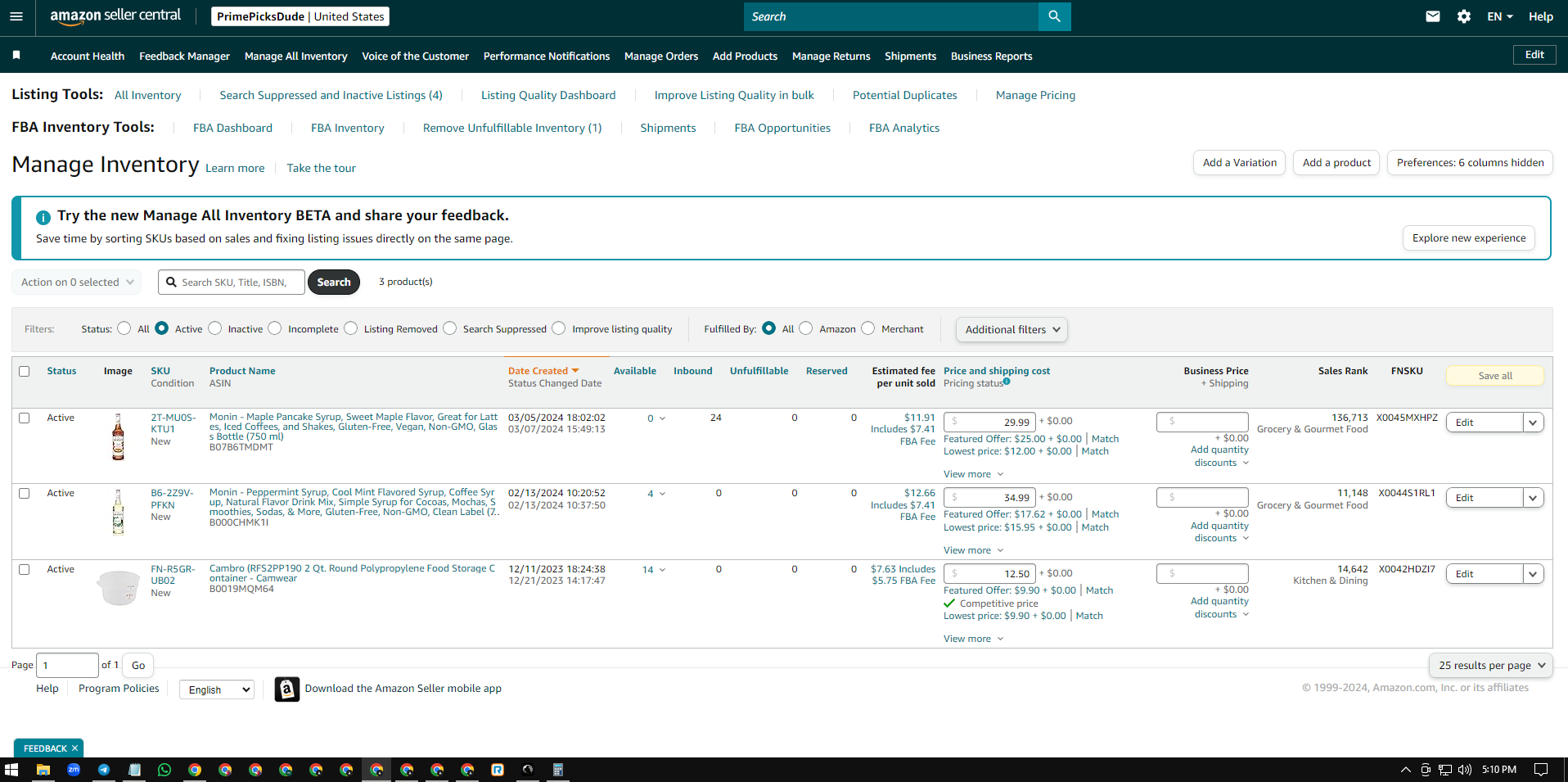The height and width of the screenshot is (782, 1568).
Task: Open Windows Start menu
Action: [x=11, y=770]
